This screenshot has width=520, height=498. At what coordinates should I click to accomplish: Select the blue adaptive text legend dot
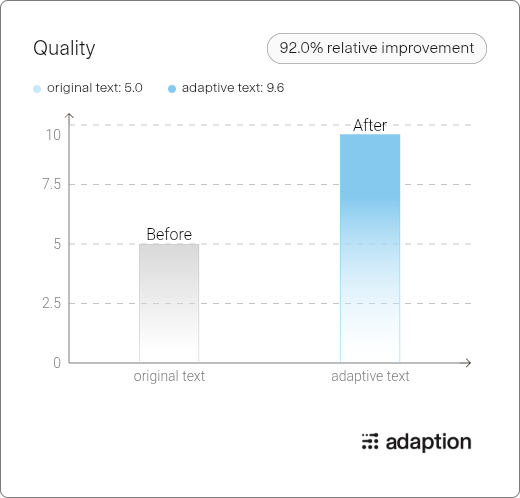pos(172,89)
